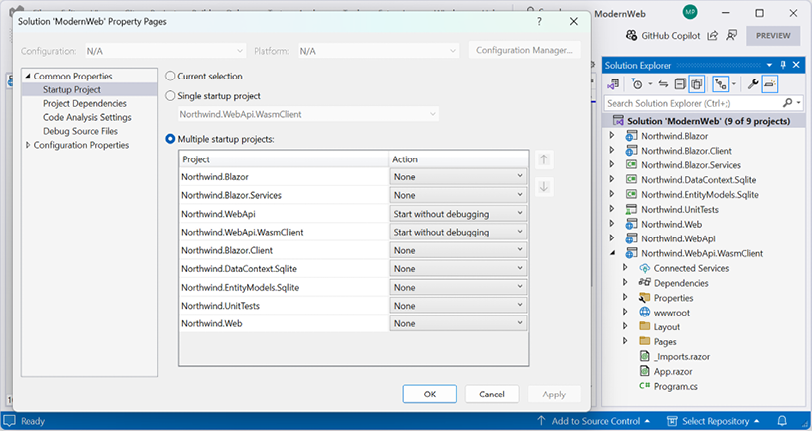The width and height of the screenshot is (812, 431).
Task: Click the PREVIEW button
Action: click(773, 36)
